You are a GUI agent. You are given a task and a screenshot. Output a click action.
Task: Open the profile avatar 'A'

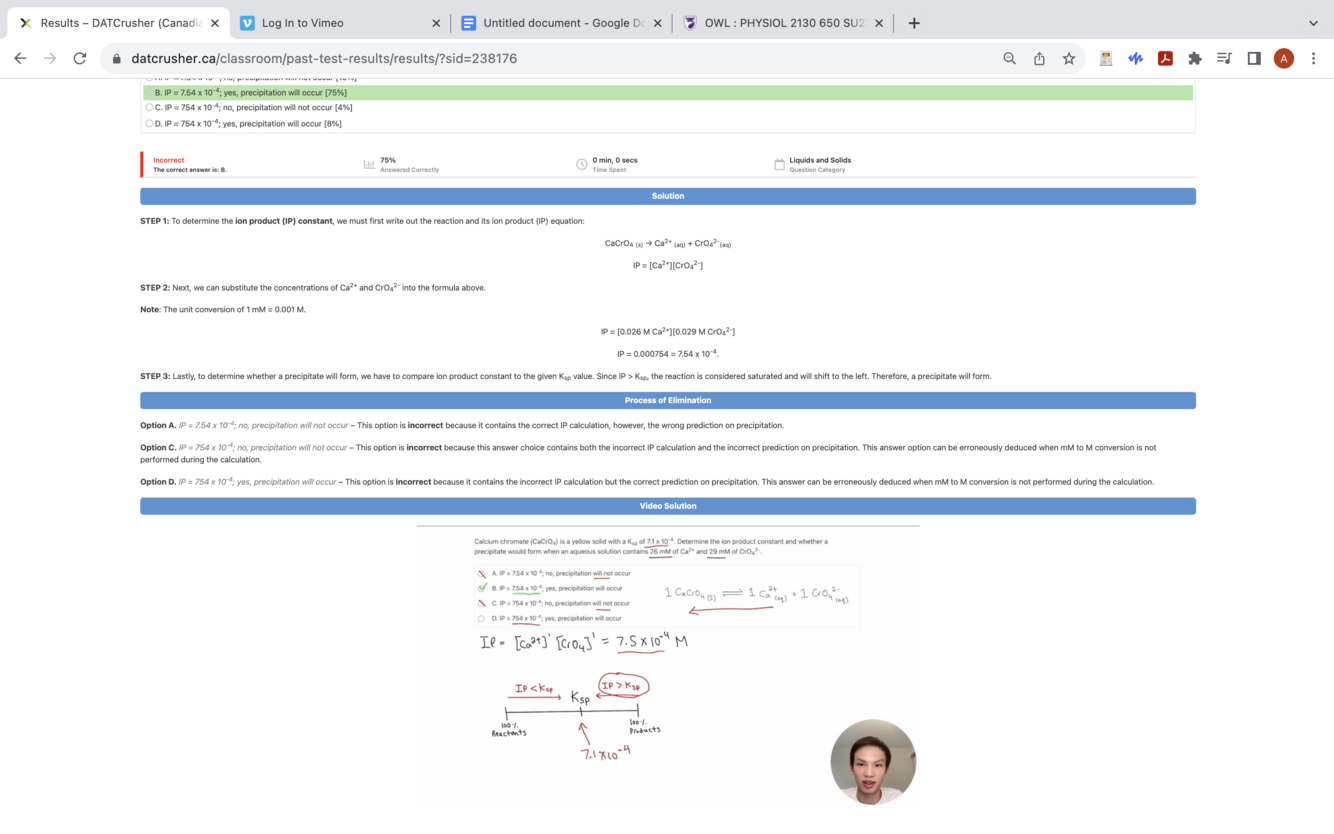click(1284, 59)
